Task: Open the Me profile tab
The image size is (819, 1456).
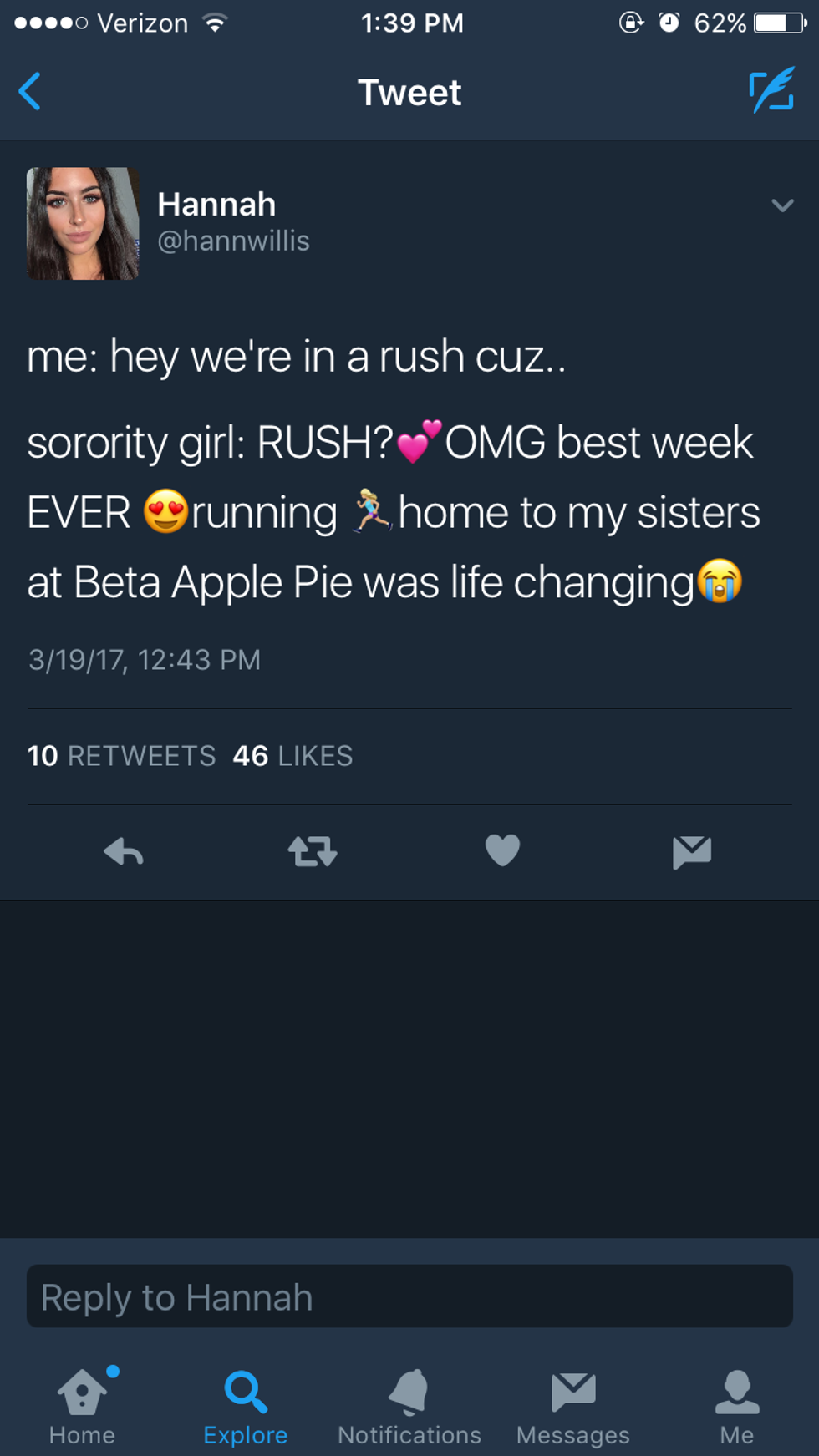Action: (737, 1407)
